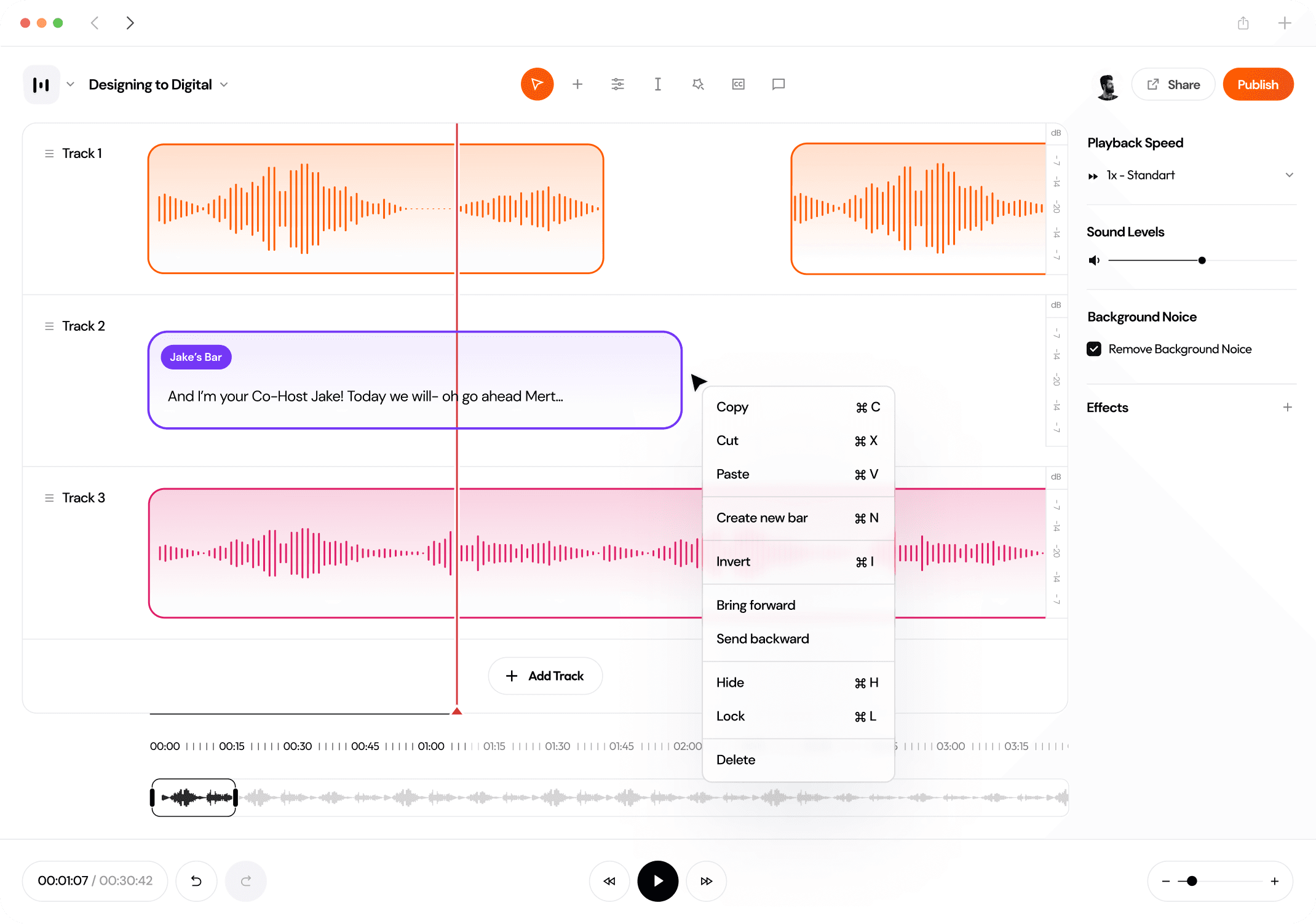Click the undo button

point(196,881)
